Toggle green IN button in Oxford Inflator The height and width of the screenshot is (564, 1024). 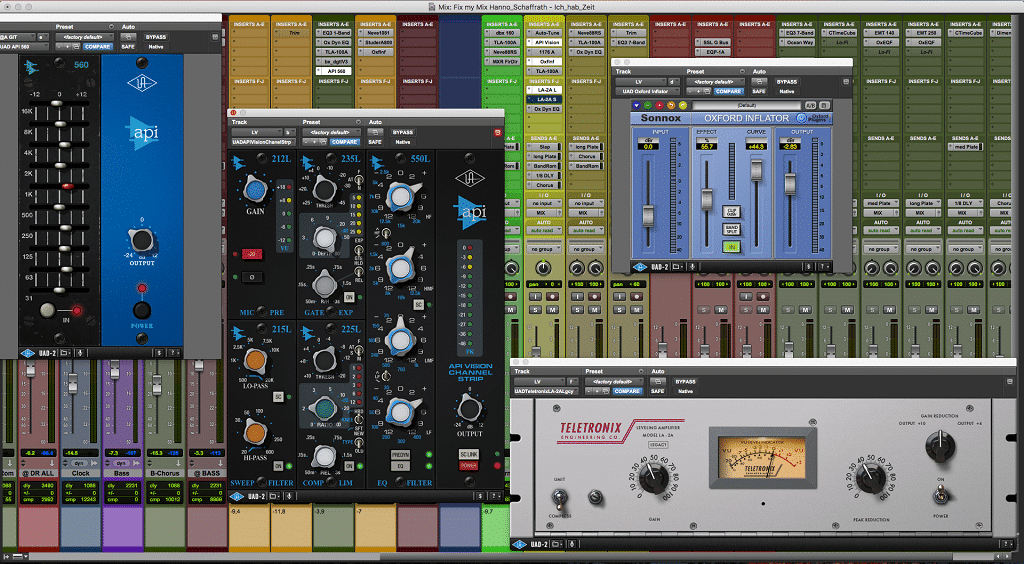point(730,247)
